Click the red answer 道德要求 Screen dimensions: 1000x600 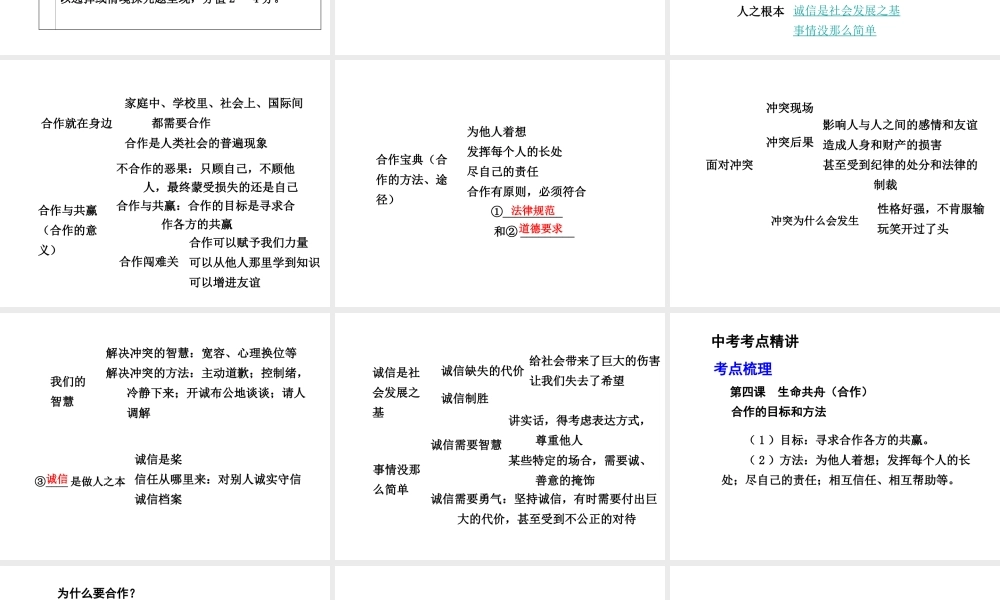(541, 229)
